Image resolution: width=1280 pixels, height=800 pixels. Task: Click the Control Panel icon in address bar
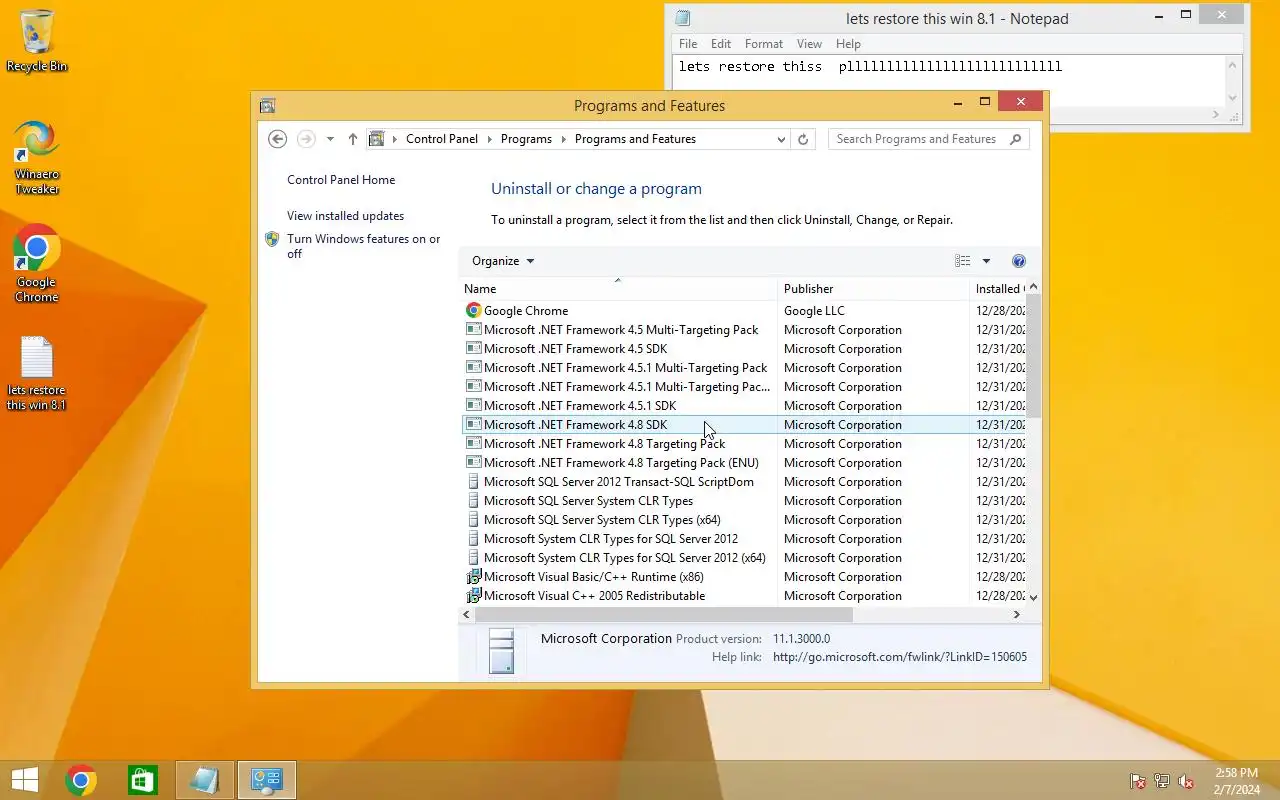(377, 139)
